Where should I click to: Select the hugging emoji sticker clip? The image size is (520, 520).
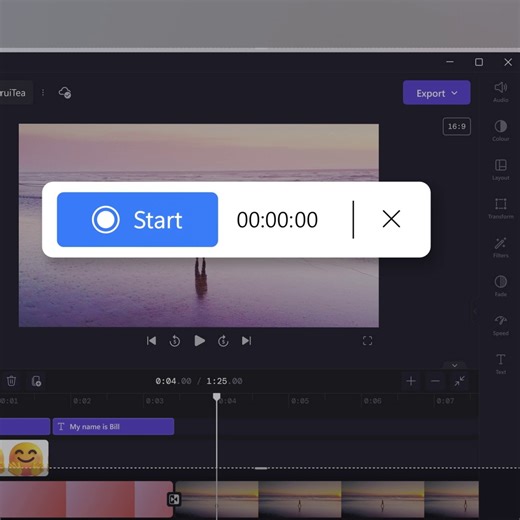tap(24, 458)
